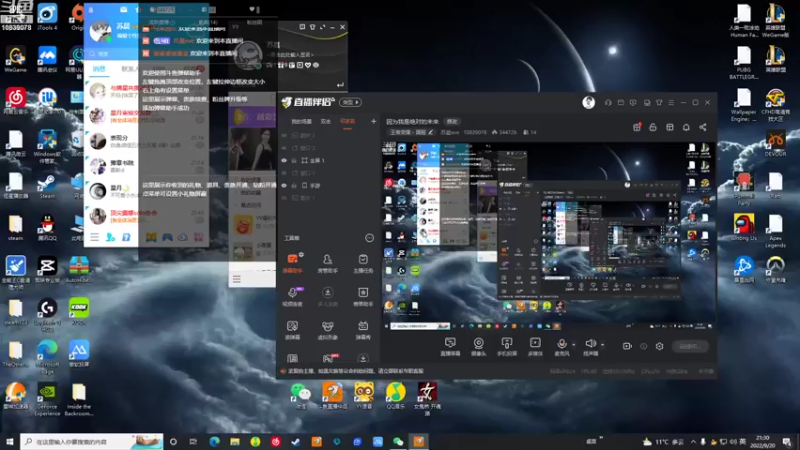Open streaming settings gear in bottom bar
Image resolution: width=800 pixels, height=450 pixels.
[x=659, y=346]
